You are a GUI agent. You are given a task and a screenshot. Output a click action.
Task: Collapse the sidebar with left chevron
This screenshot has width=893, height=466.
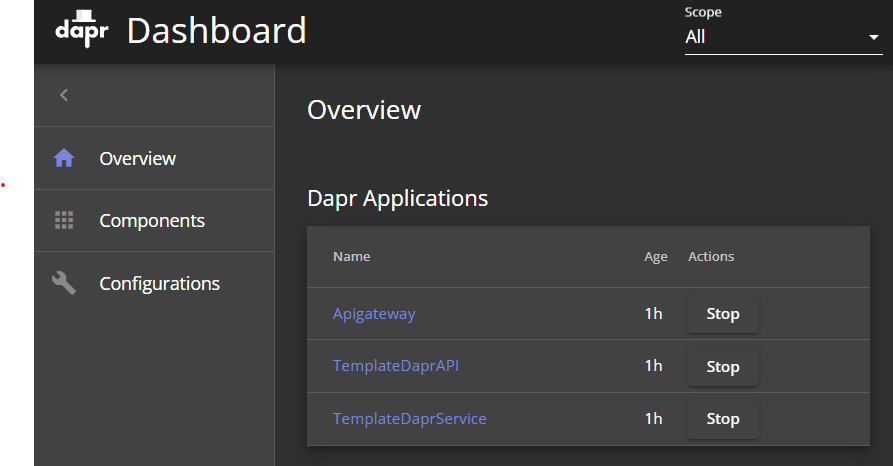(64, 95)
